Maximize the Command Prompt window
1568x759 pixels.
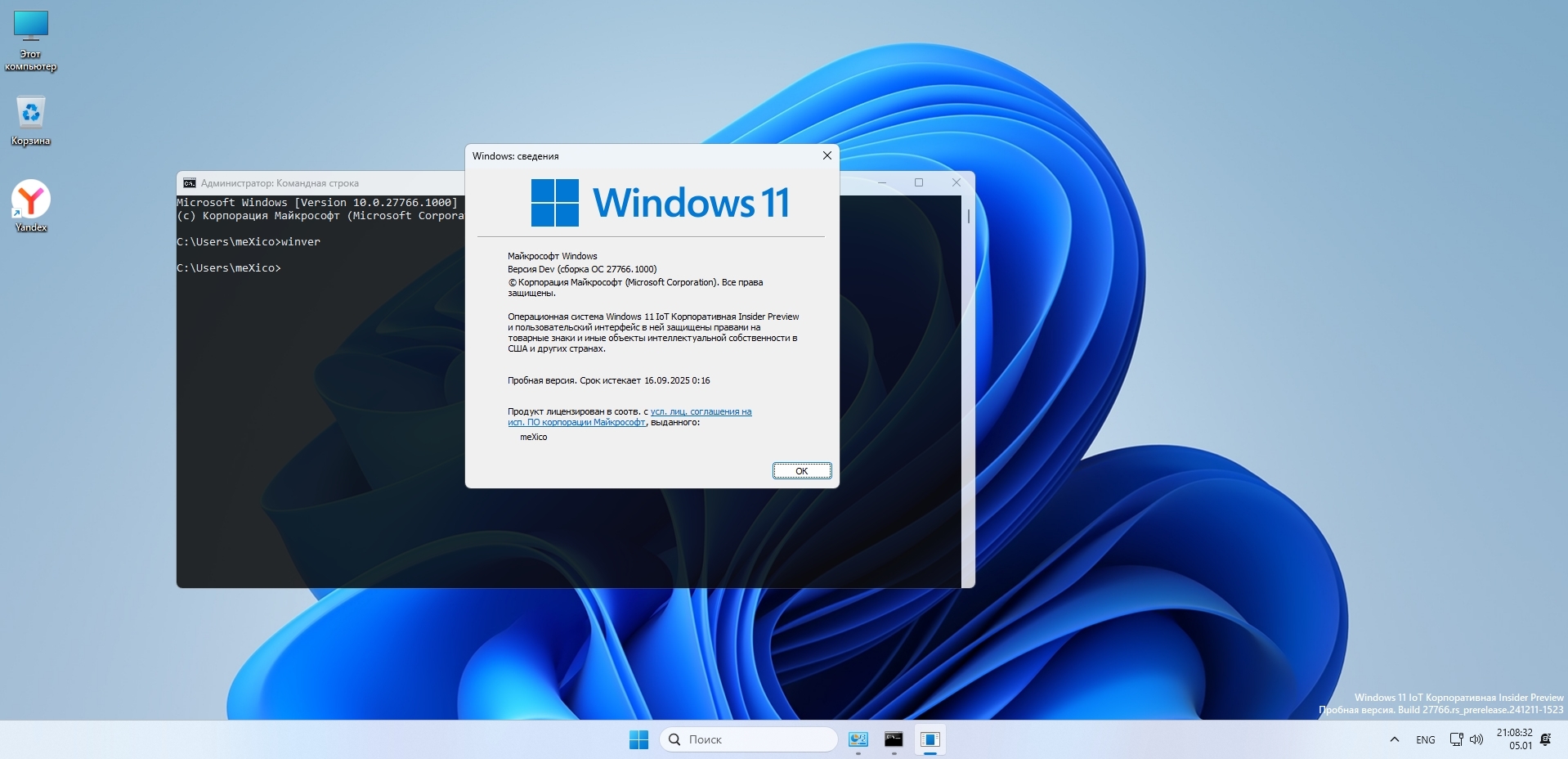pyautogui.click(x=919, y=182)
